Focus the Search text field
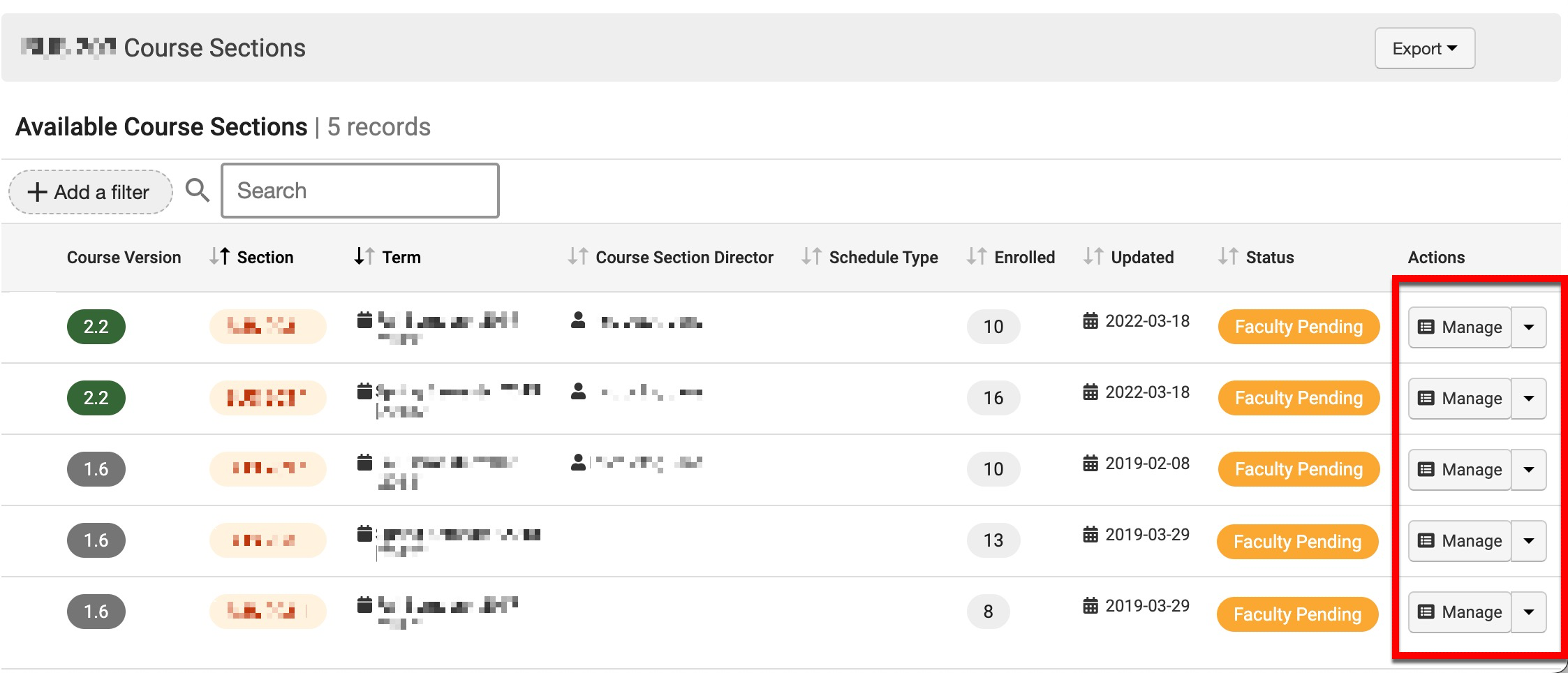This screenshot has height=673, width=1568. point(360,191)
